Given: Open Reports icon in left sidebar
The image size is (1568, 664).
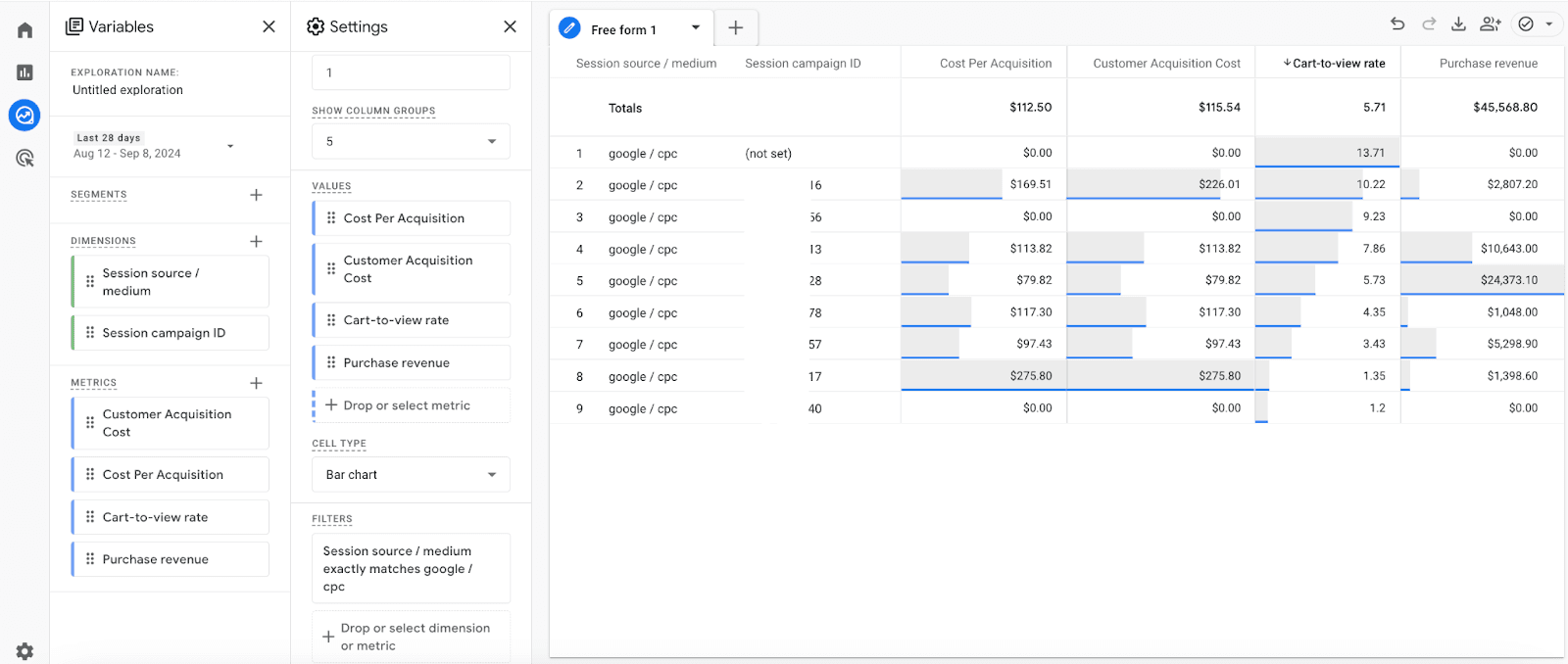Looking at the screenshot, I should [x=24, y=72].
